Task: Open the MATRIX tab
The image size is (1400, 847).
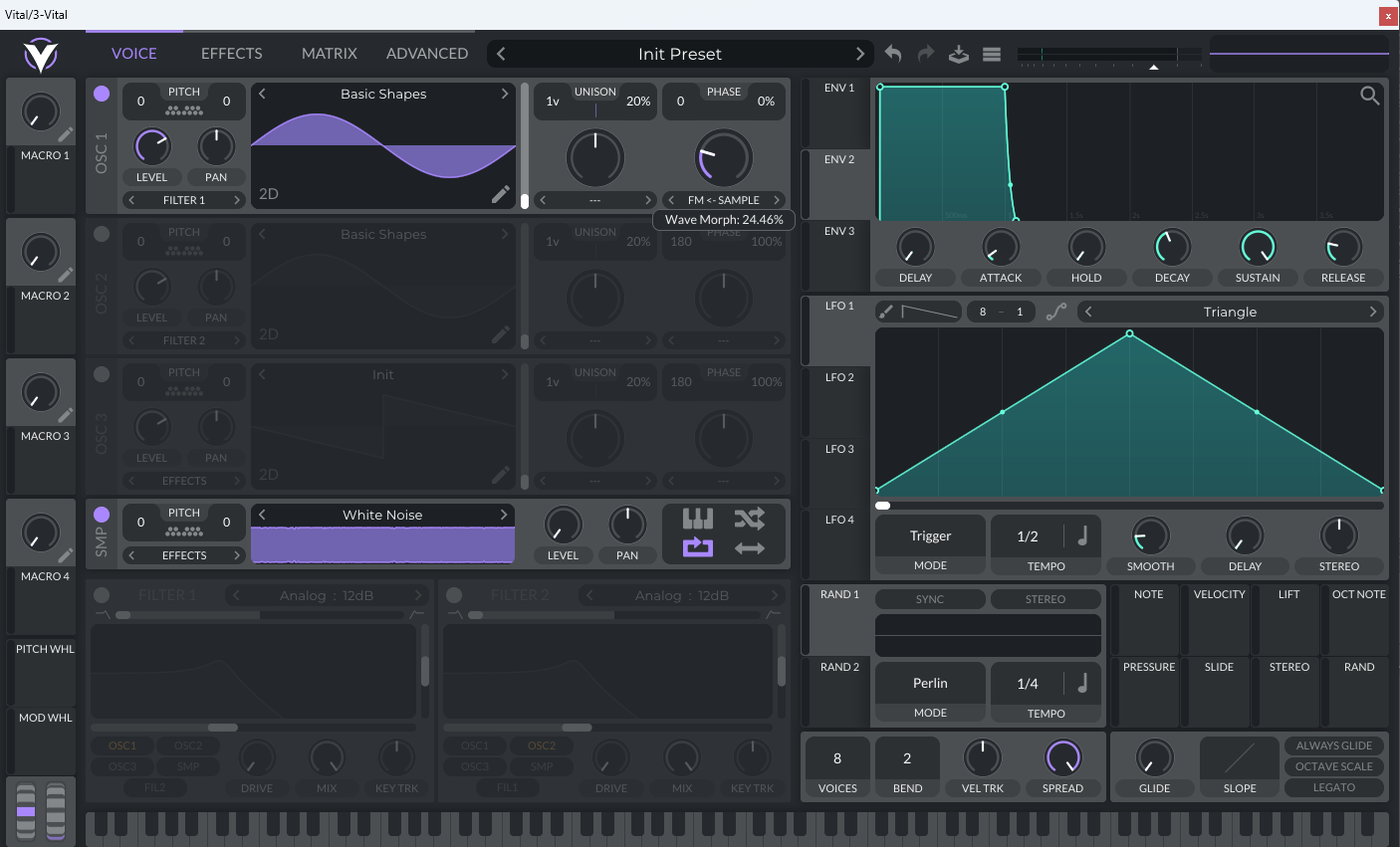Action: click(x=330, y=54)
